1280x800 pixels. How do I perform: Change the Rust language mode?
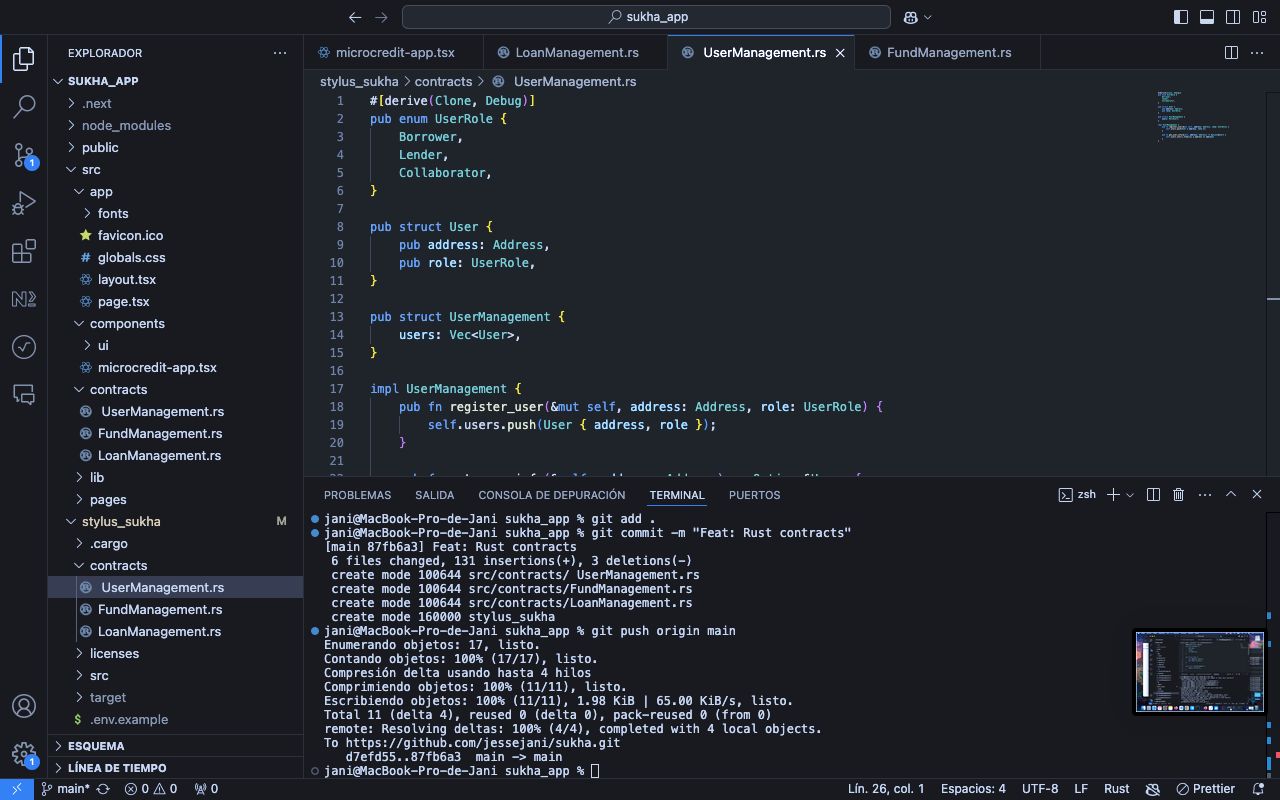[1116, 789]
